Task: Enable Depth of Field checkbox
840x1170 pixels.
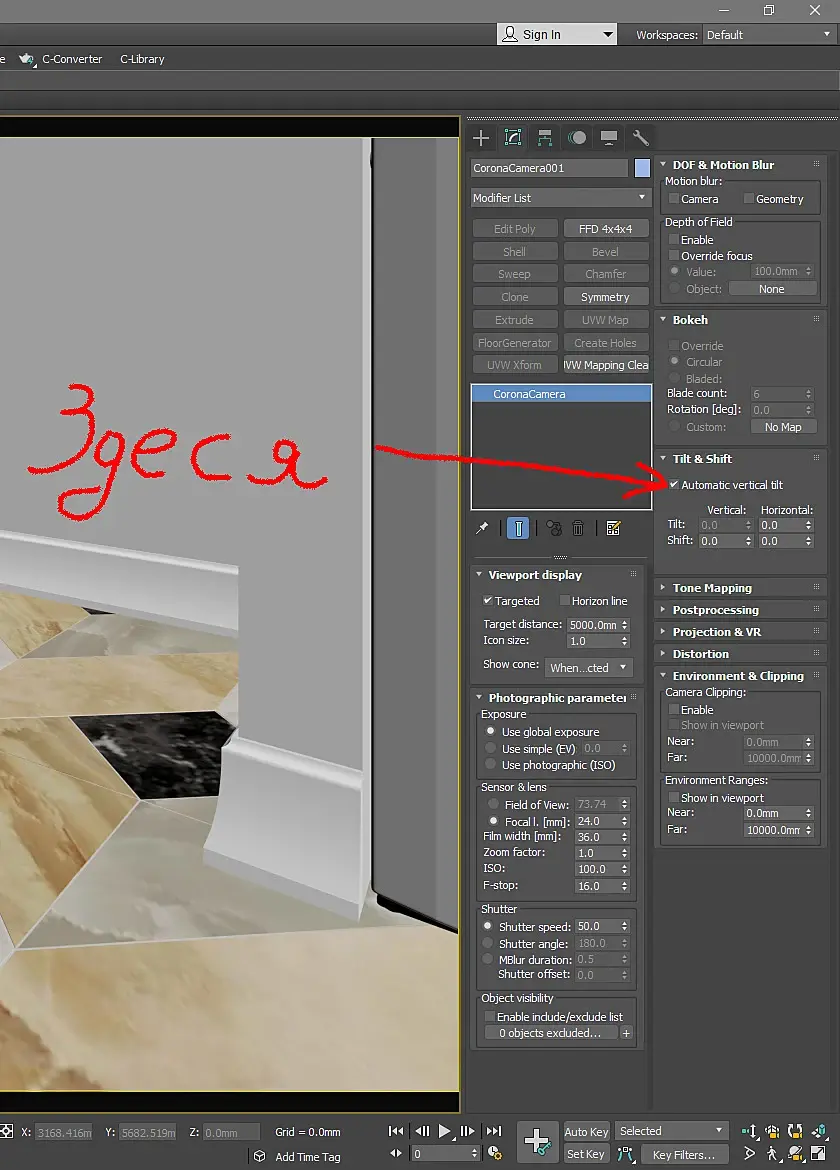Action: pyautogui.click(x=674, y=240)
